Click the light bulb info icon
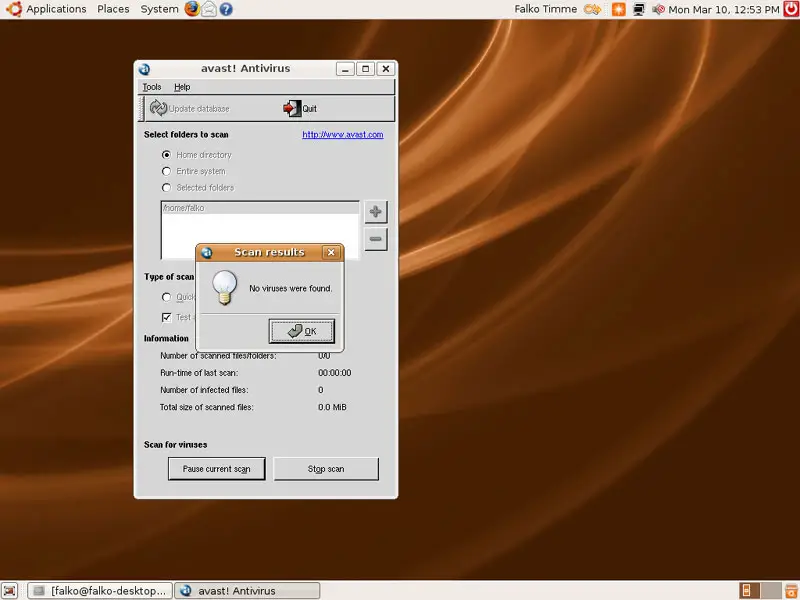 click(x=224, y=288)
